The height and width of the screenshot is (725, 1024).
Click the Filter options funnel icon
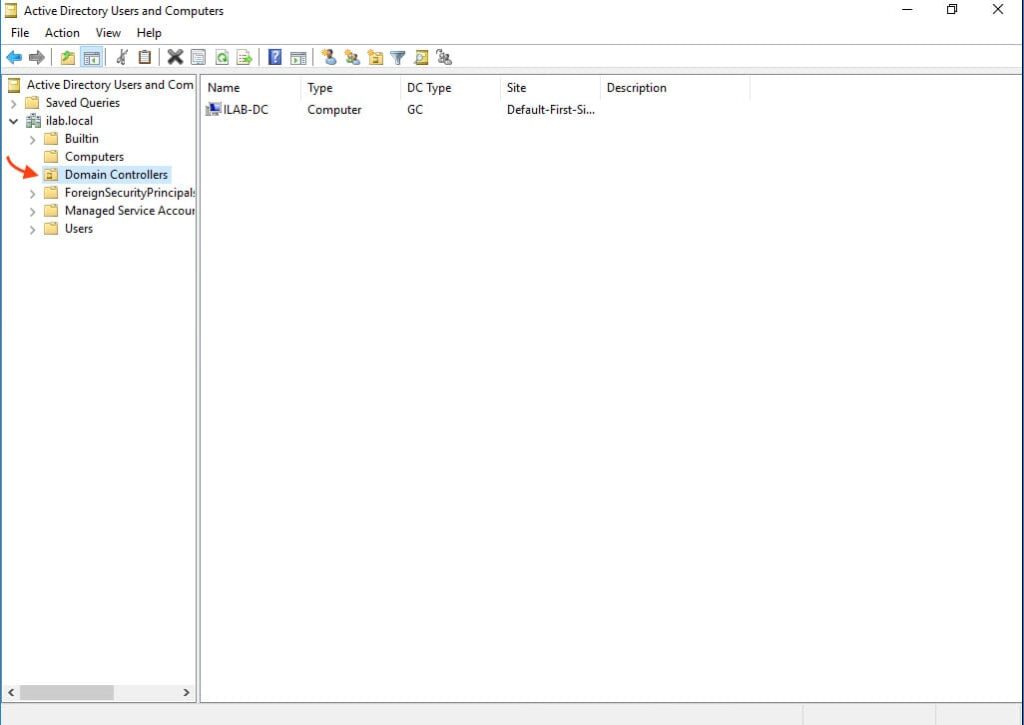(398, 58)
